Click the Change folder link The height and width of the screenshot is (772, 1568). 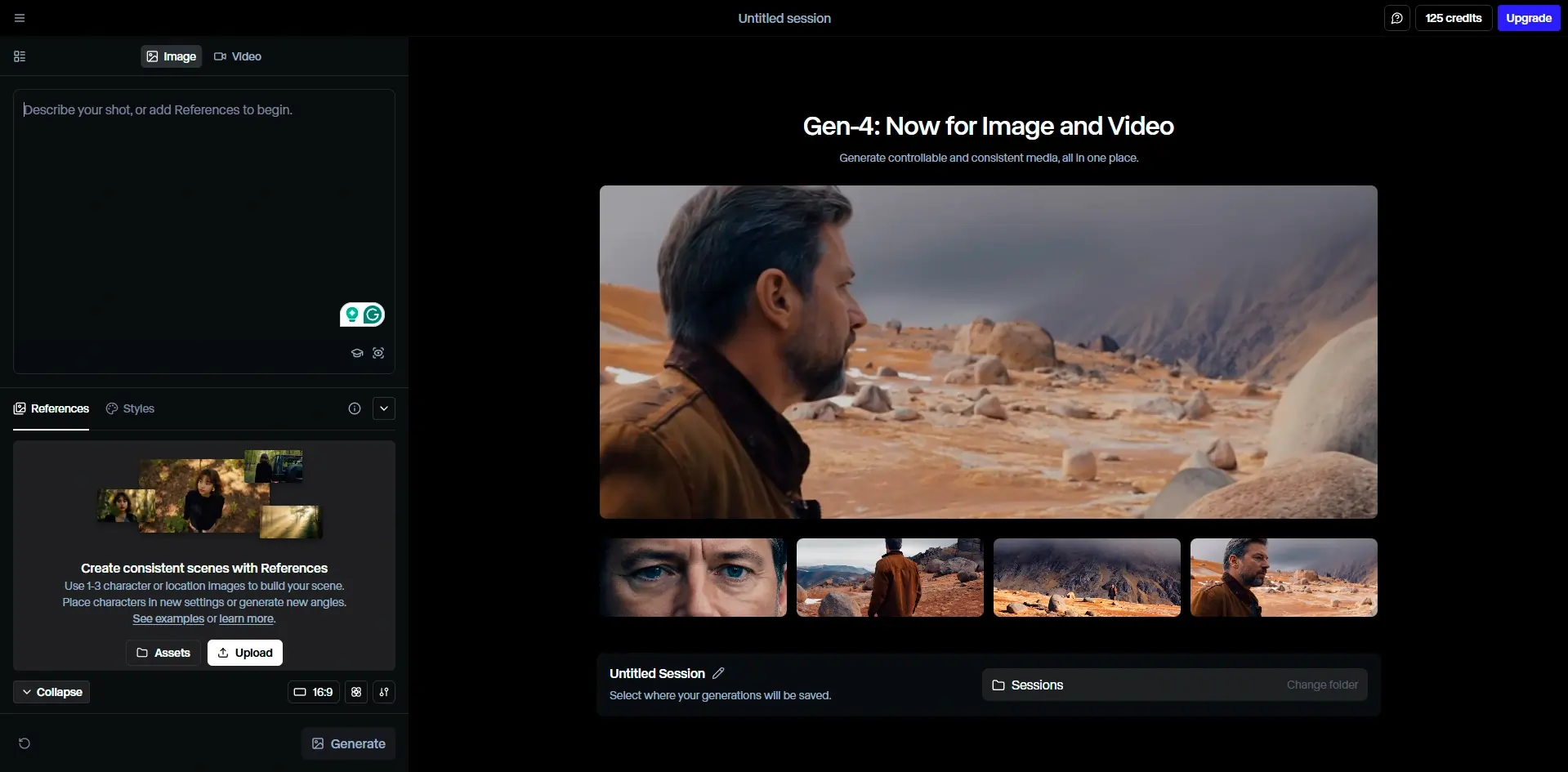tap(1322, 685)
